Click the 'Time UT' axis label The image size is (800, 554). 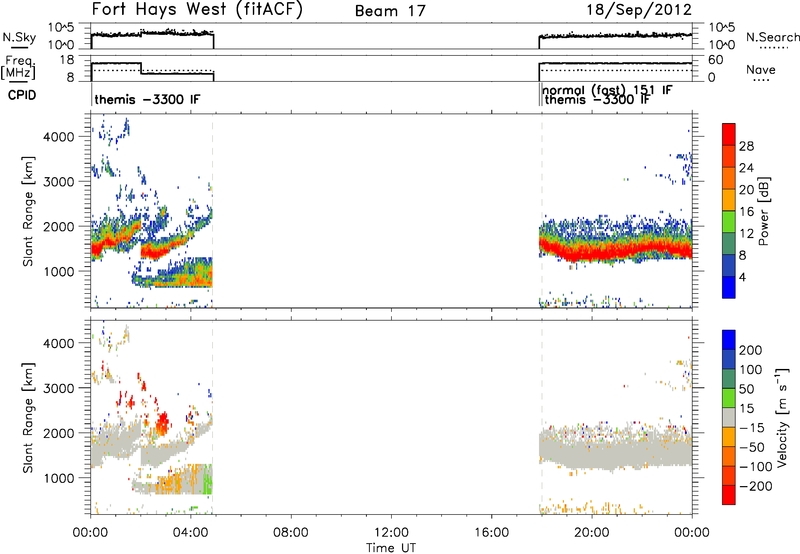coord(391,547)
